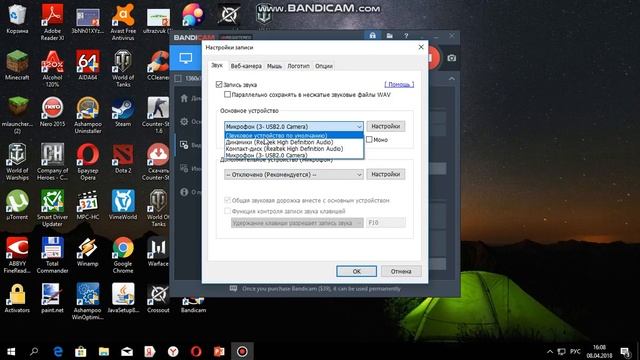Switch to Звук tab
640x360 pixels.
point(217,65)
